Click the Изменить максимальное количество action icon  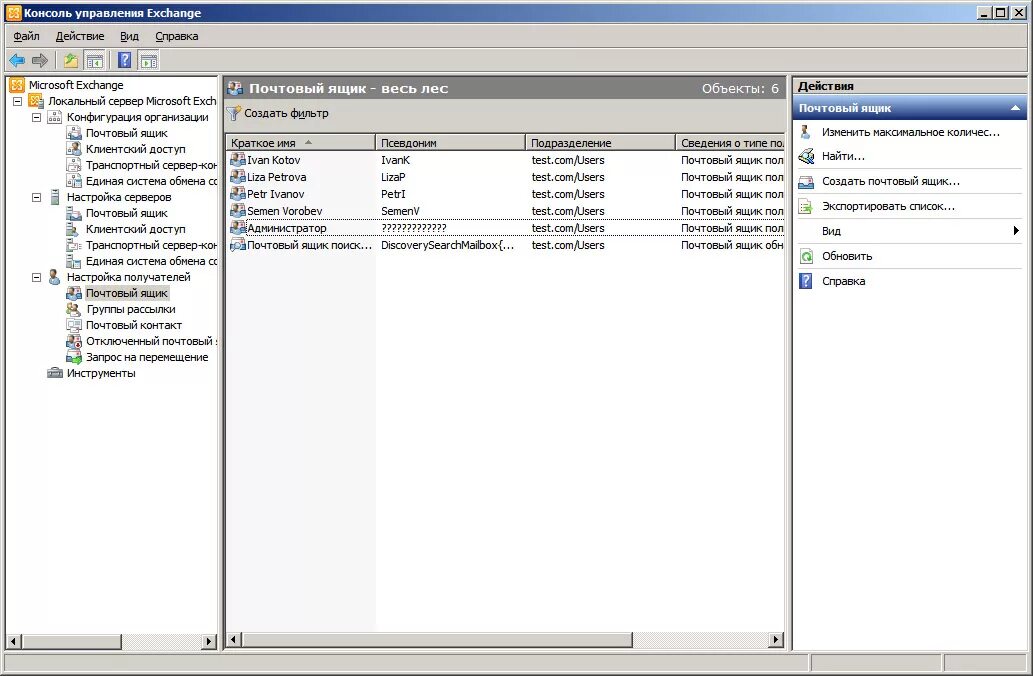tap(806, 132)
